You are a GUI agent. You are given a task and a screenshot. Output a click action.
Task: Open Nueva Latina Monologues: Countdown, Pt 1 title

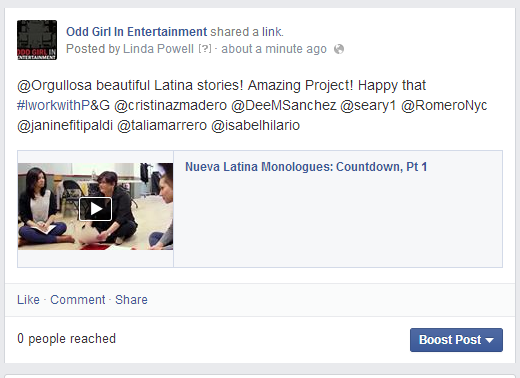[x=306, y=167]
